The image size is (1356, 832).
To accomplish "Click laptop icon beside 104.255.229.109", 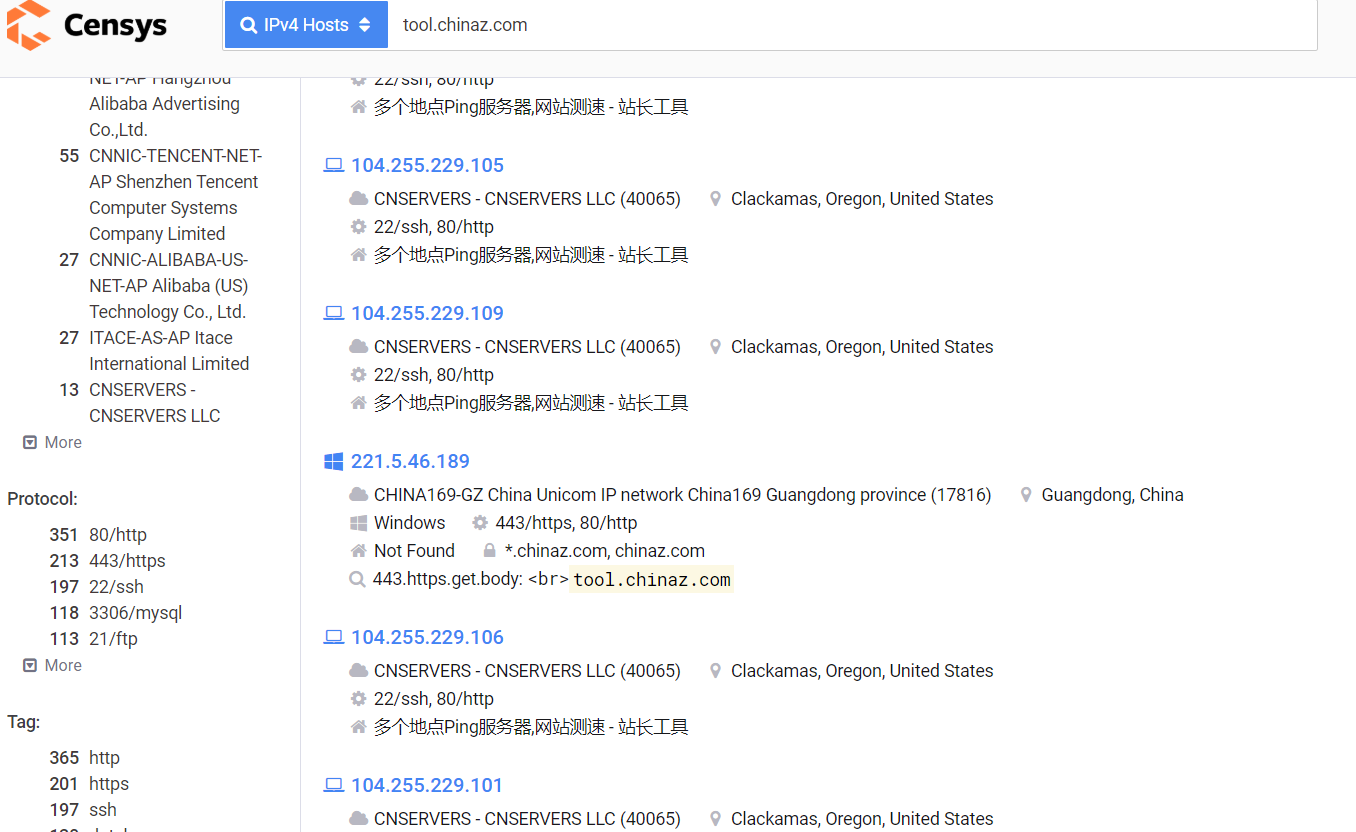I will [334, 314].
